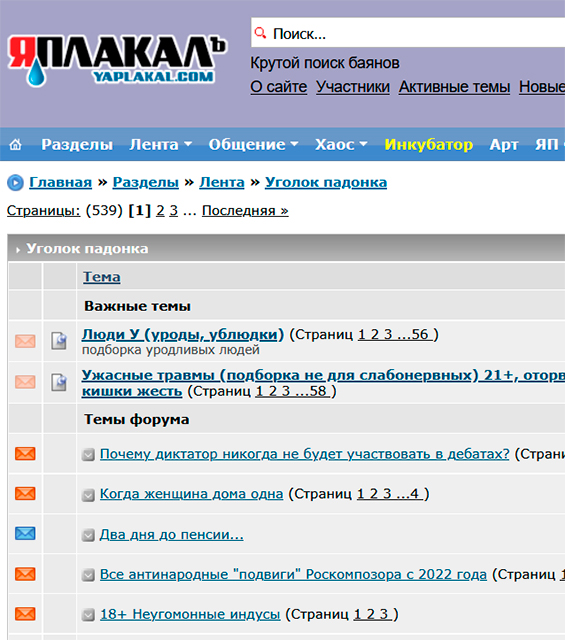Open topic Люди У (уроды, ублюдки)

coord(182,334)
